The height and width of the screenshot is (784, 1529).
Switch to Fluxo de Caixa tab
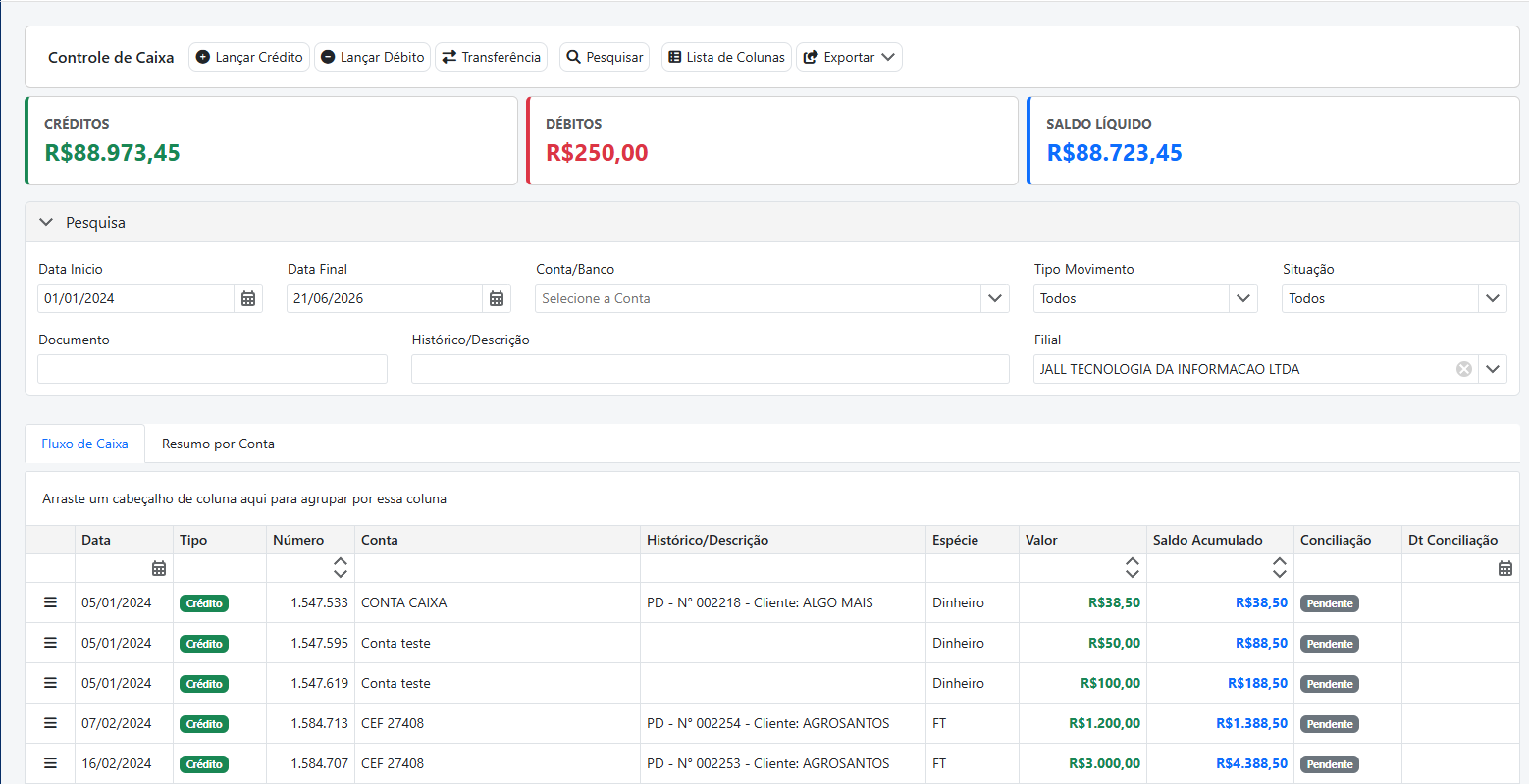[84, 444]
